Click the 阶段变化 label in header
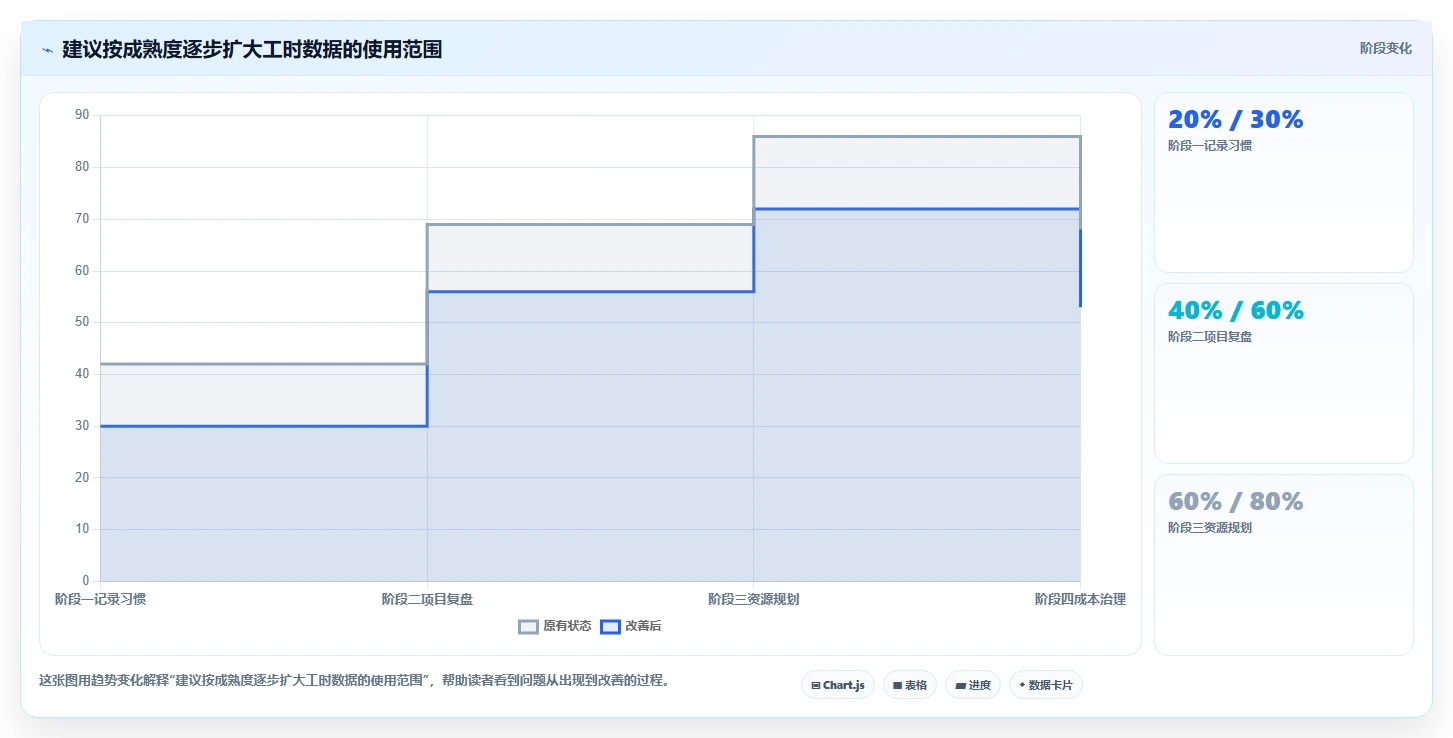The image size is (1453, 738). click(x=1386, y=48)
